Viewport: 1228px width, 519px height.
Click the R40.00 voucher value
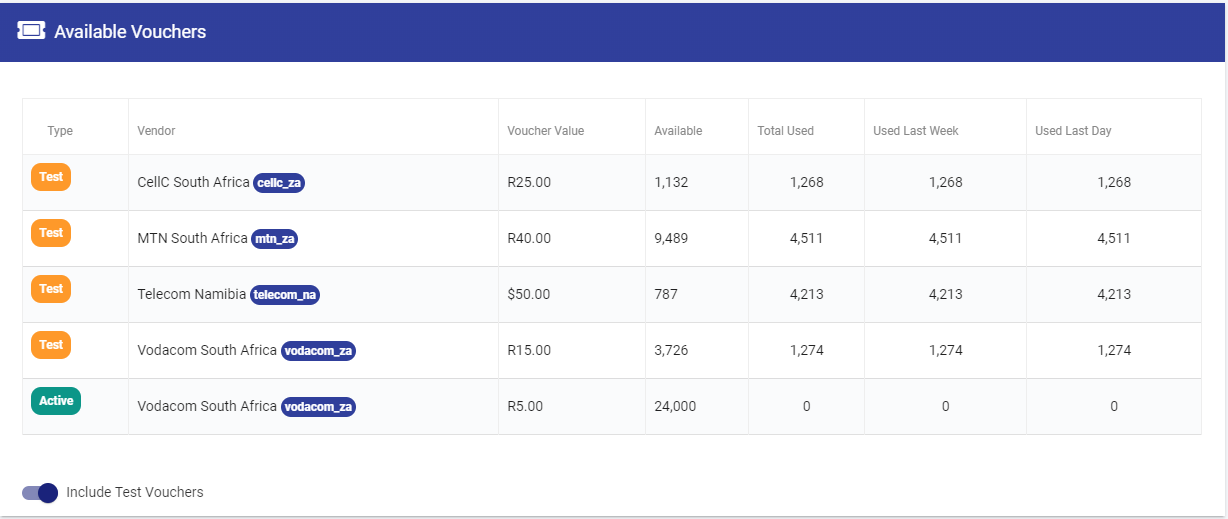coord(529,238)
